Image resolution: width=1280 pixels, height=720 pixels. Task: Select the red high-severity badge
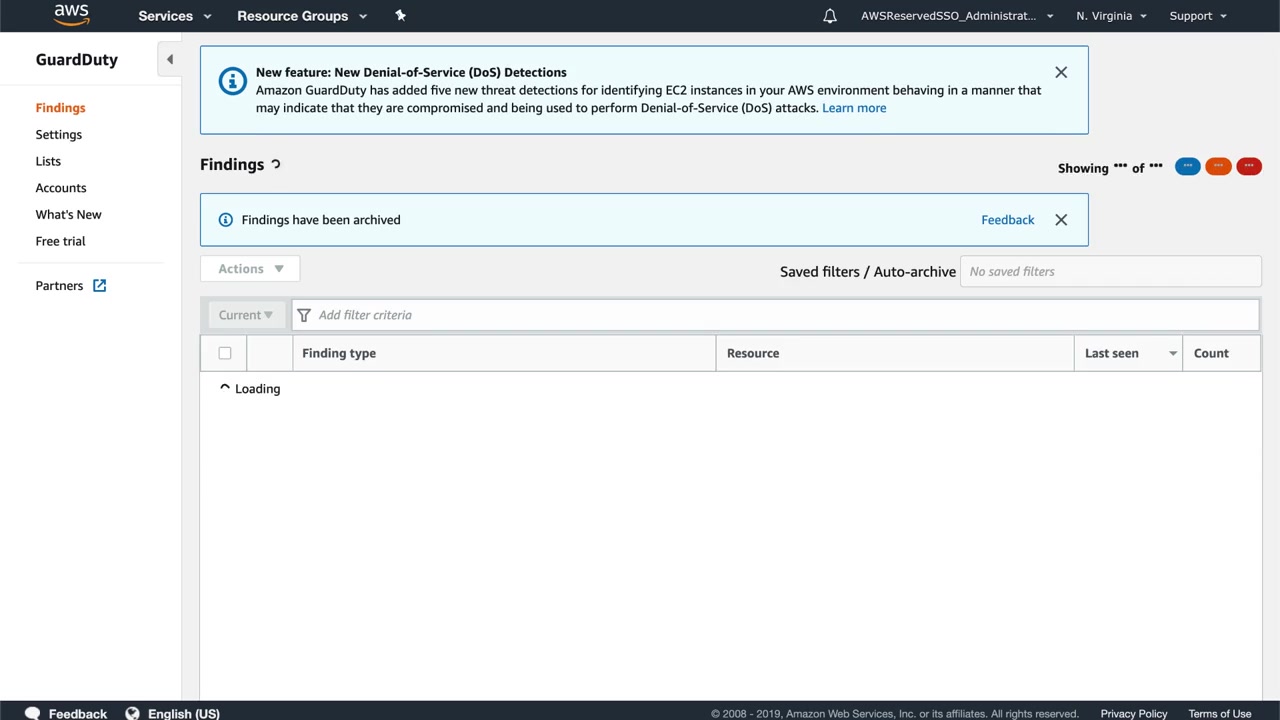pos(1249,167)
